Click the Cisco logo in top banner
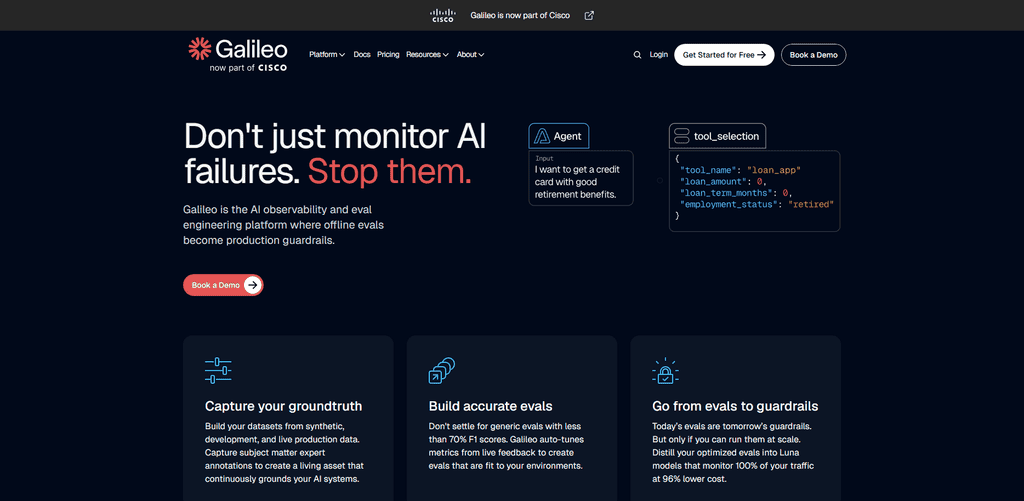 [443, 16]
